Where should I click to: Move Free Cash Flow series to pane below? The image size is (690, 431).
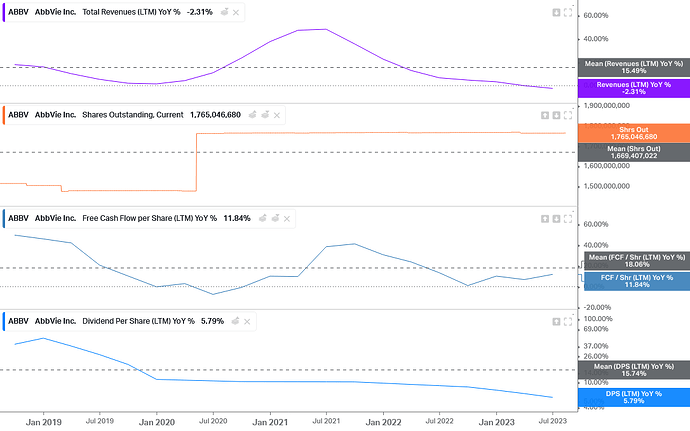click(x=275, y=218)
